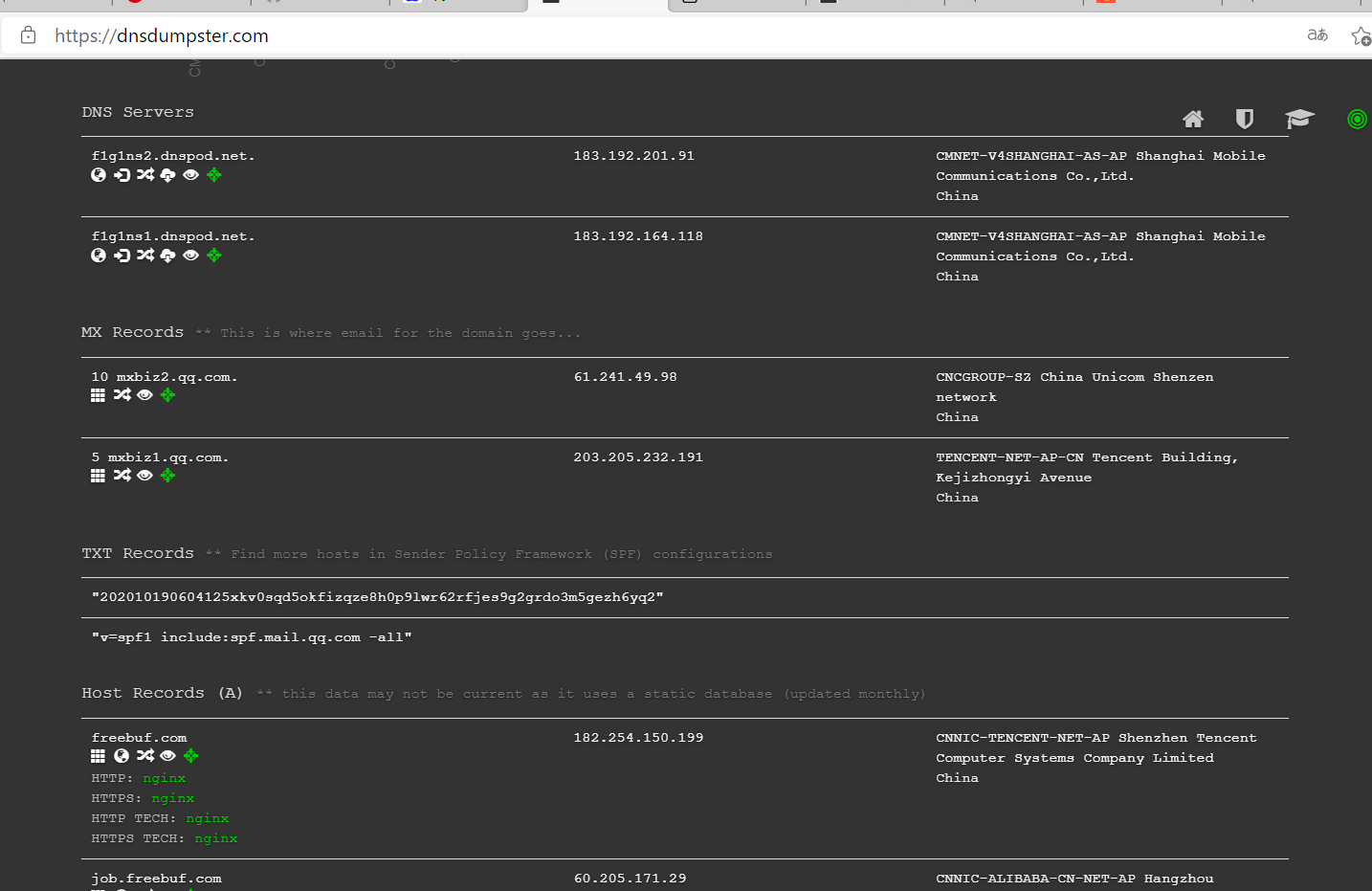The height and width of the screenshot is (891, 1372).
Task: Click the CNNIC-ALIBABA-CN-NET-AP Hangzhou description
Action: [1074, 878]
